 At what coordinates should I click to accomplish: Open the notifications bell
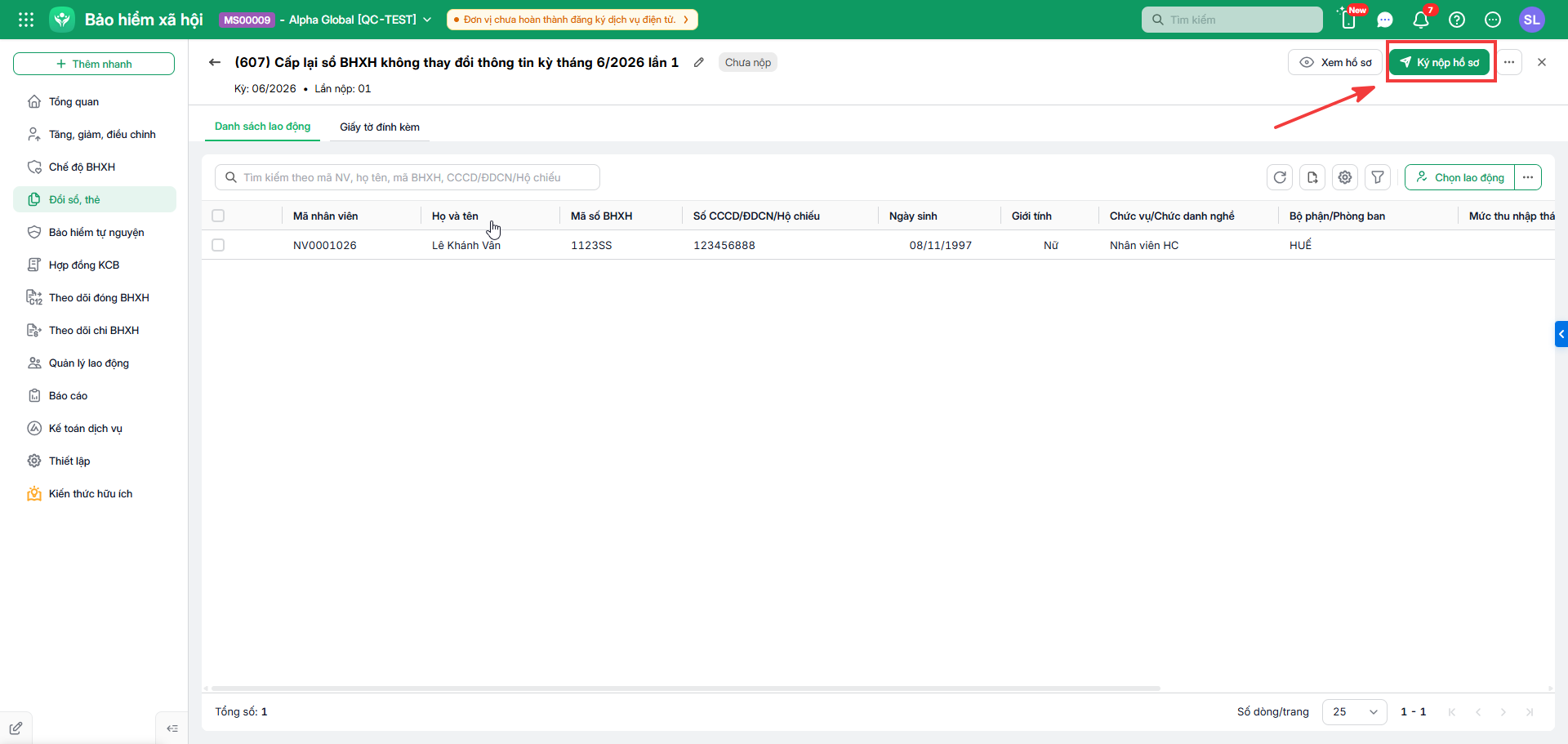[x=1421, y=20]
